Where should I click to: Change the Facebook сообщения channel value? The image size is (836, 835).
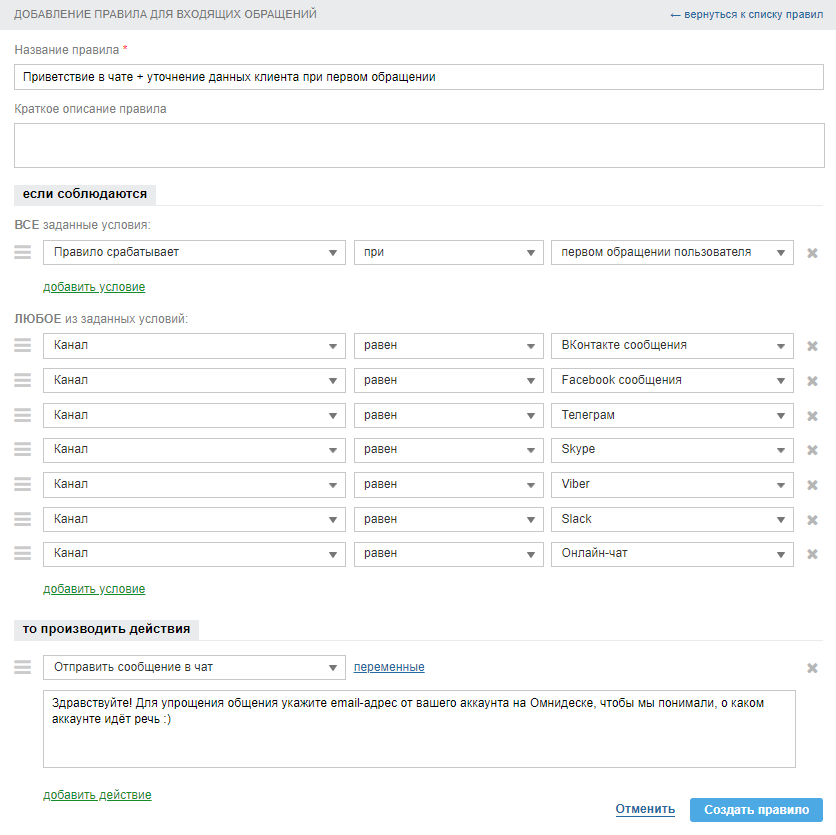(x=672, y=380)
